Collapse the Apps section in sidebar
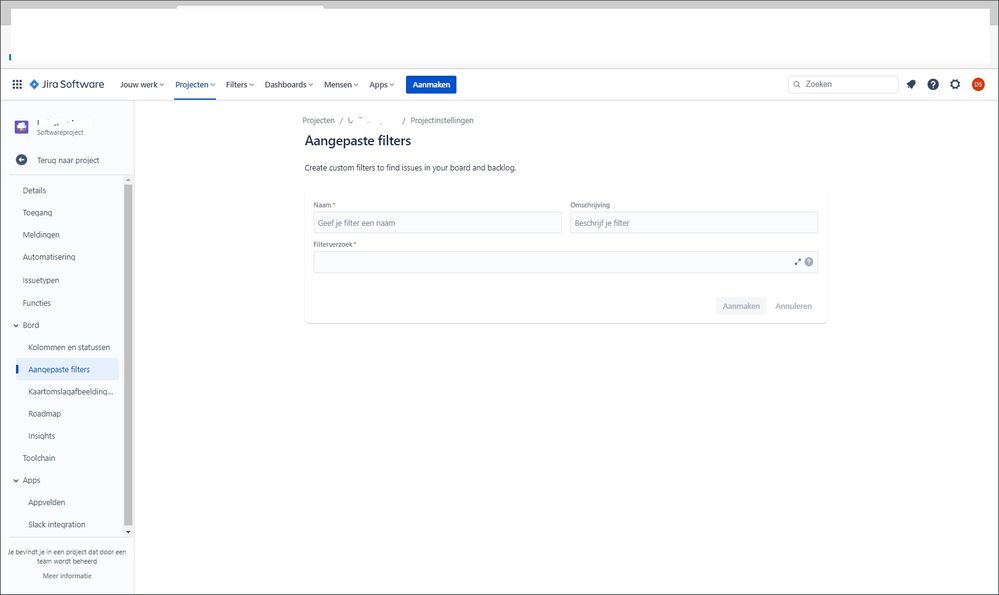This screenshot has width=999, height=595. click(x=16, y=481)
